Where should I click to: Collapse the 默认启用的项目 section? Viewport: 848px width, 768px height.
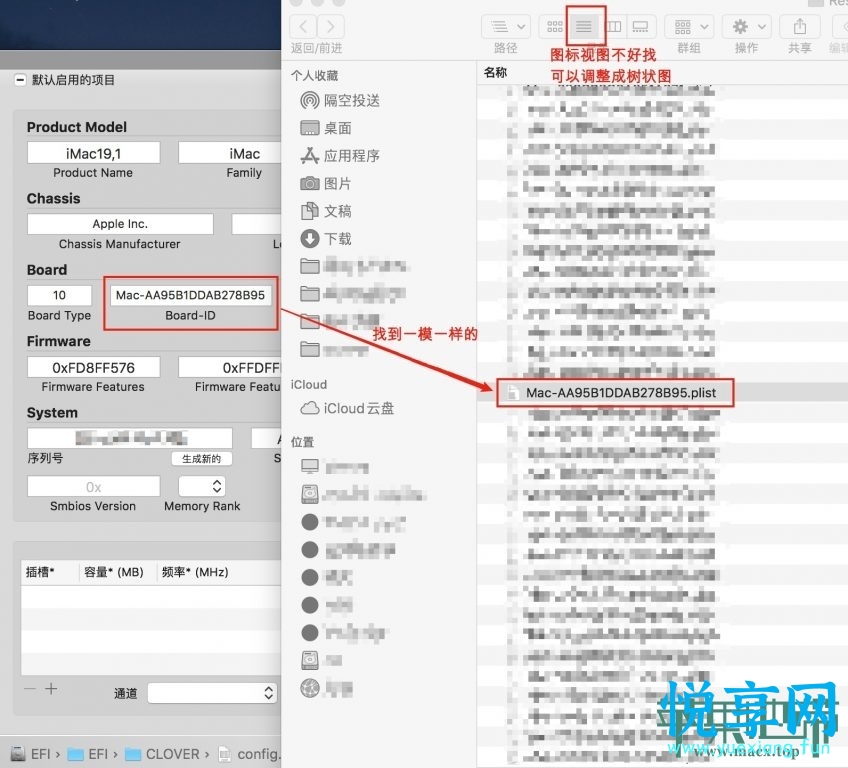click(19, 80)
